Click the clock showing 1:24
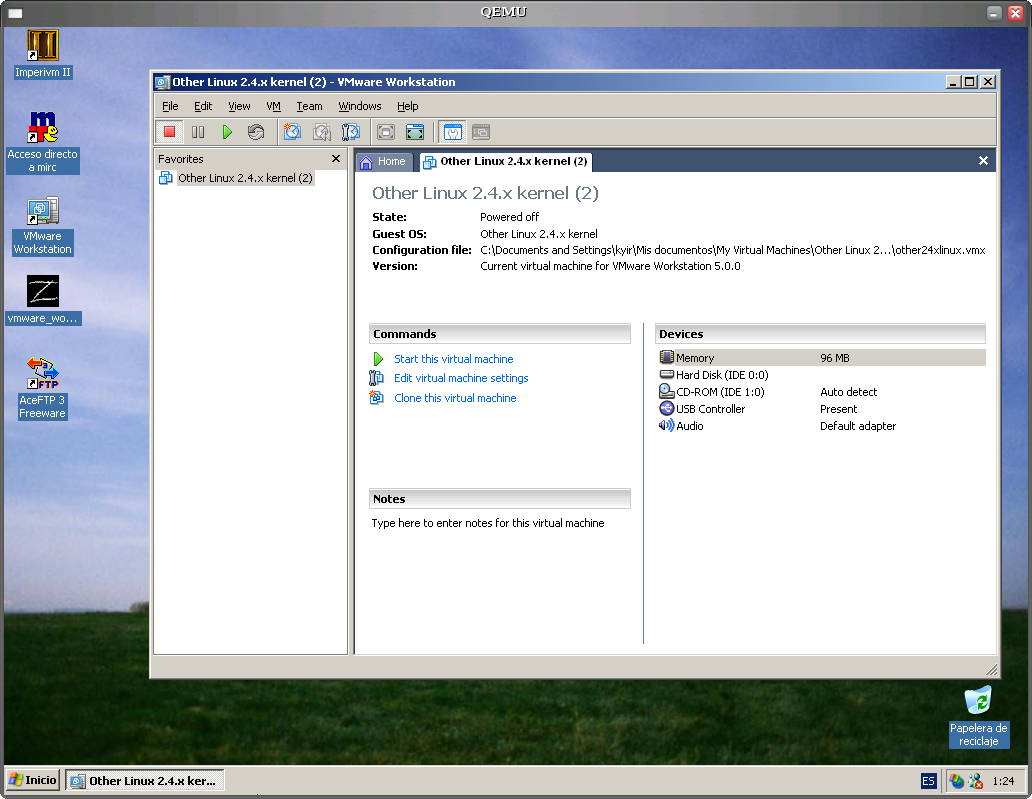 1003,781
